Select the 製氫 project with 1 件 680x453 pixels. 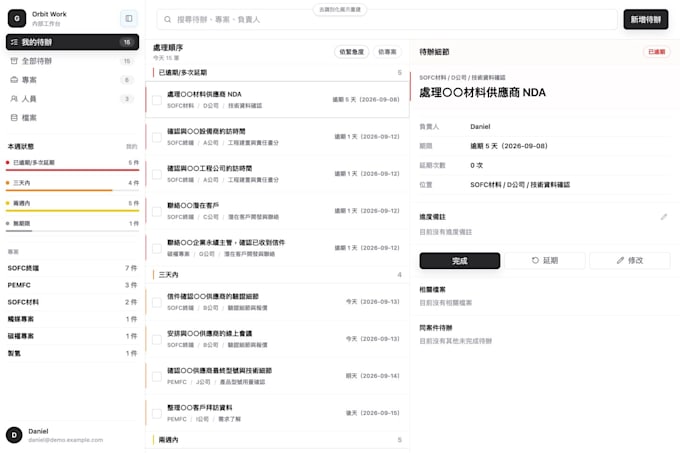(72, 353)
